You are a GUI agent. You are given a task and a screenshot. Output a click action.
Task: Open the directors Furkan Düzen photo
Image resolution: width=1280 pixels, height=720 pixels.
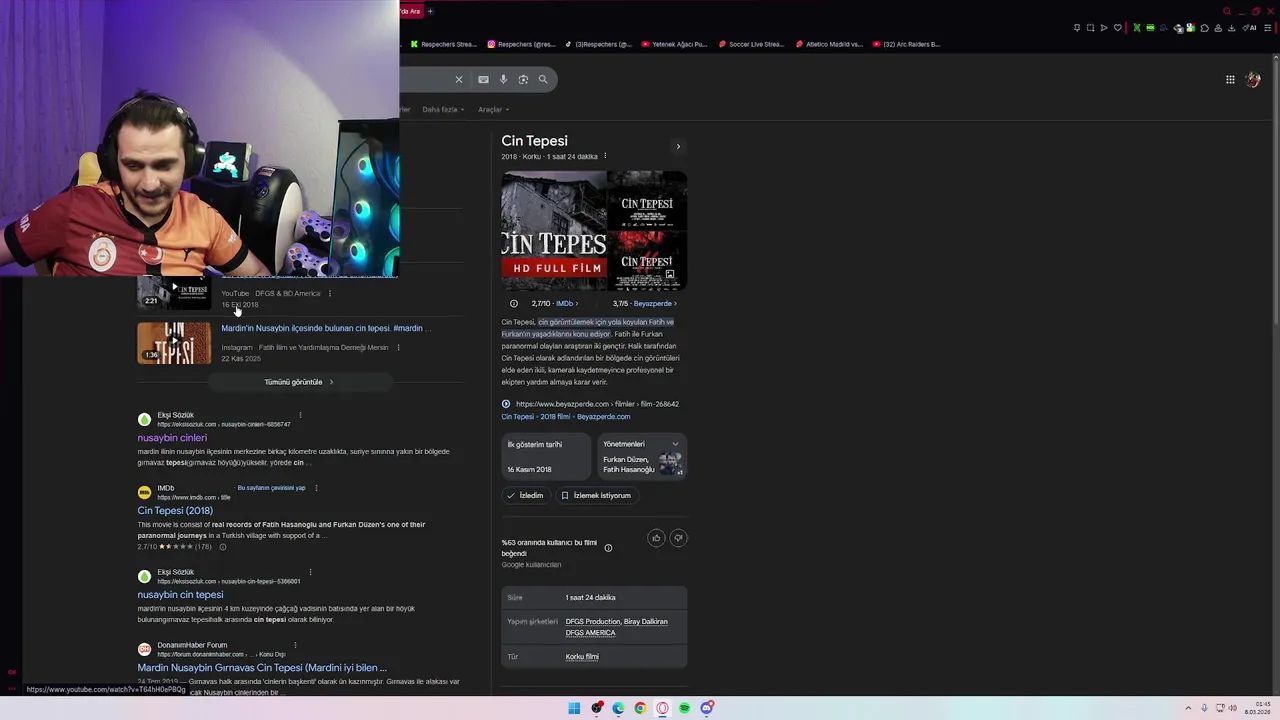670,464
